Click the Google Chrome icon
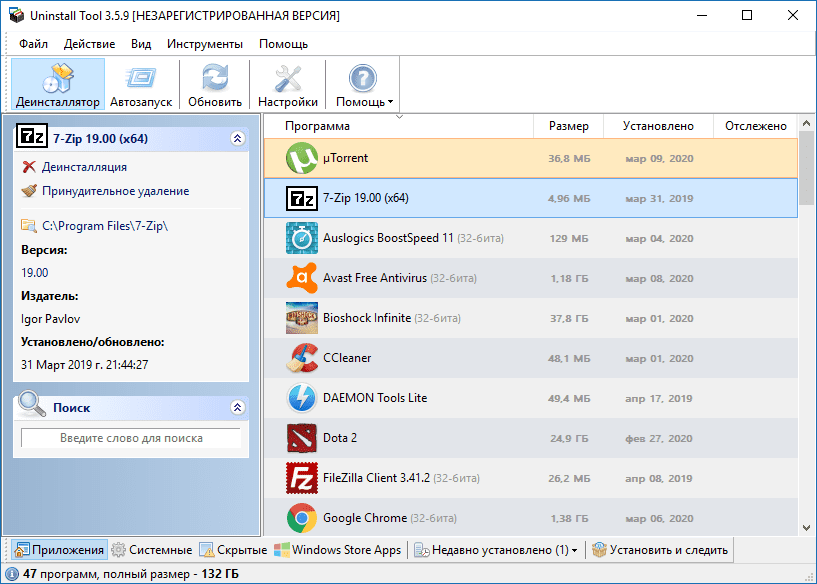The height and width of the screenshot is (584, 817). click(x=302, y=518)
